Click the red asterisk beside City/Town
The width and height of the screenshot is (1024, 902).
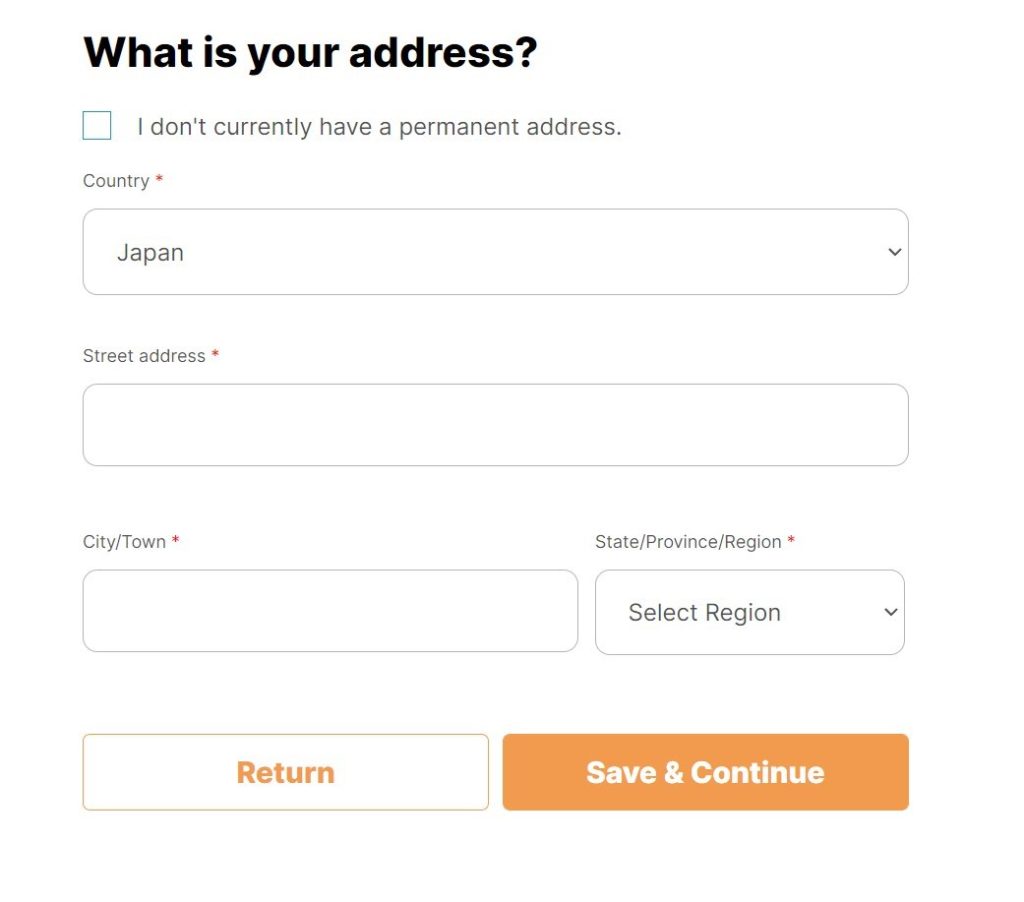pos(176,541)
